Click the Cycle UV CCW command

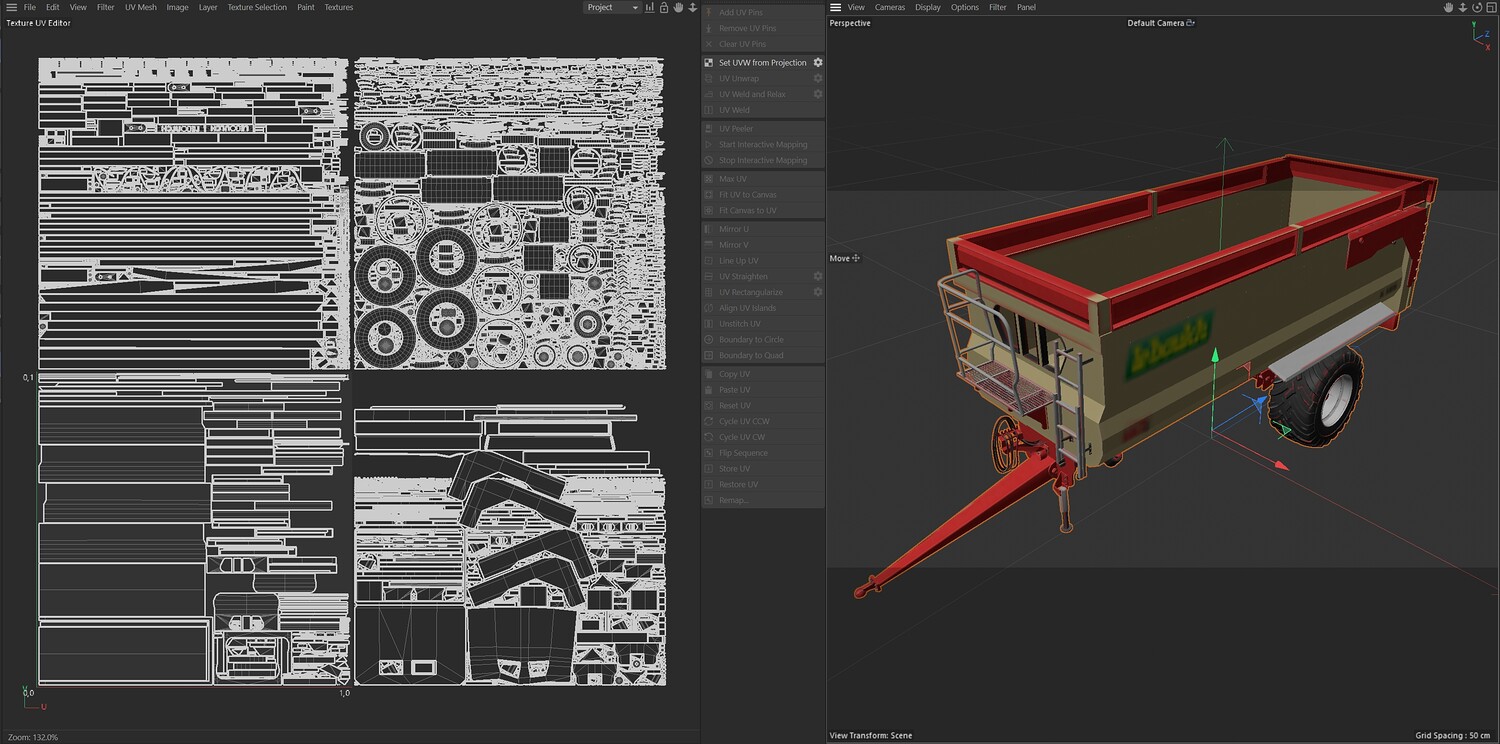[763, 421]
